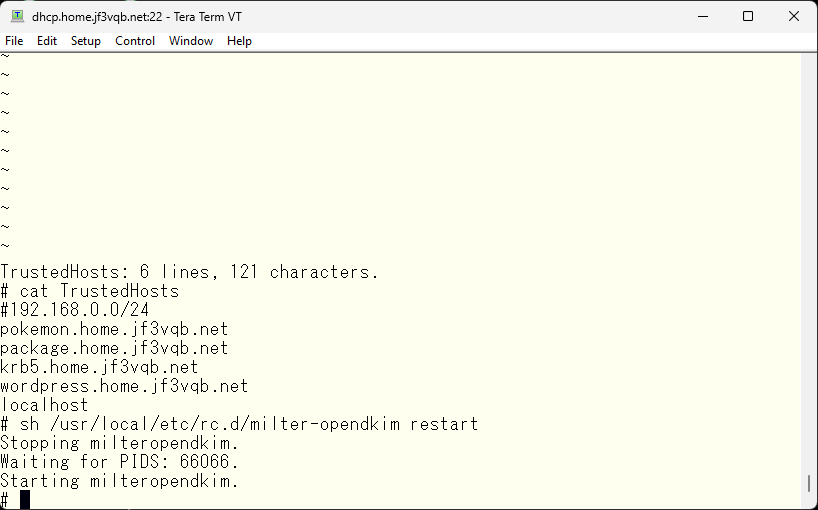Click the milter-opendkim restart command line

pyautogui.click(x=239, y=424)
